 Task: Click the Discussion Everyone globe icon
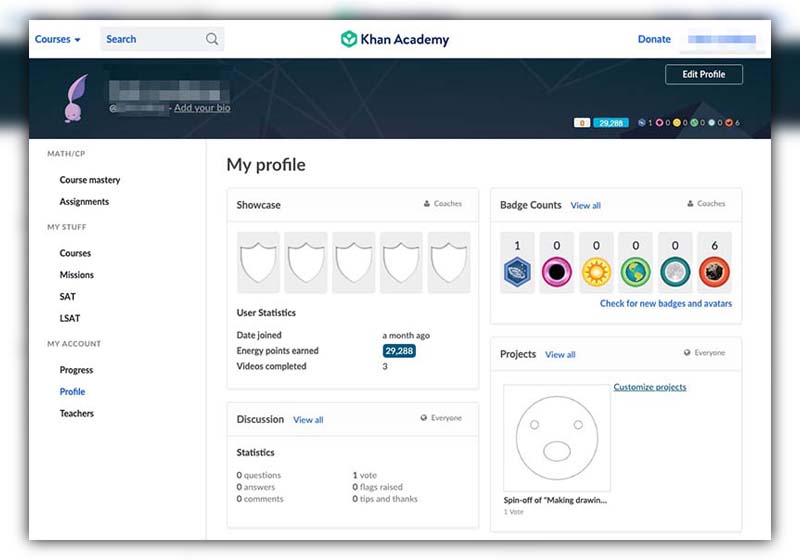point(423,418)
